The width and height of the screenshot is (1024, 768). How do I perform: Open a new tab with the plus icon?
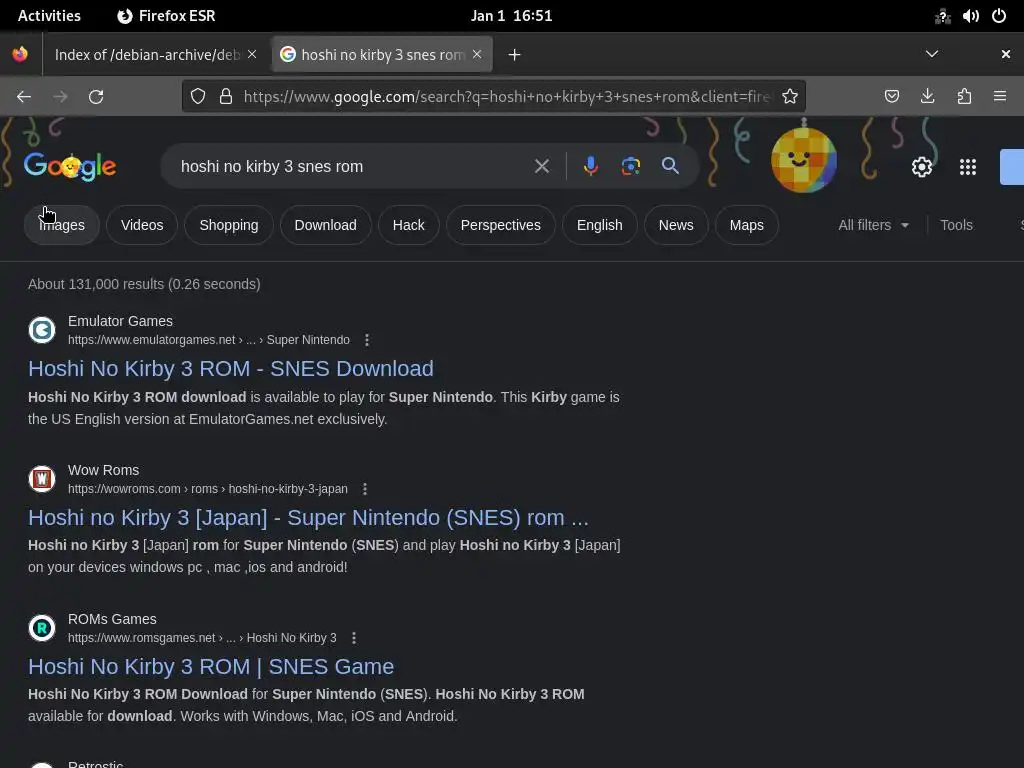[x=515, y=55]
